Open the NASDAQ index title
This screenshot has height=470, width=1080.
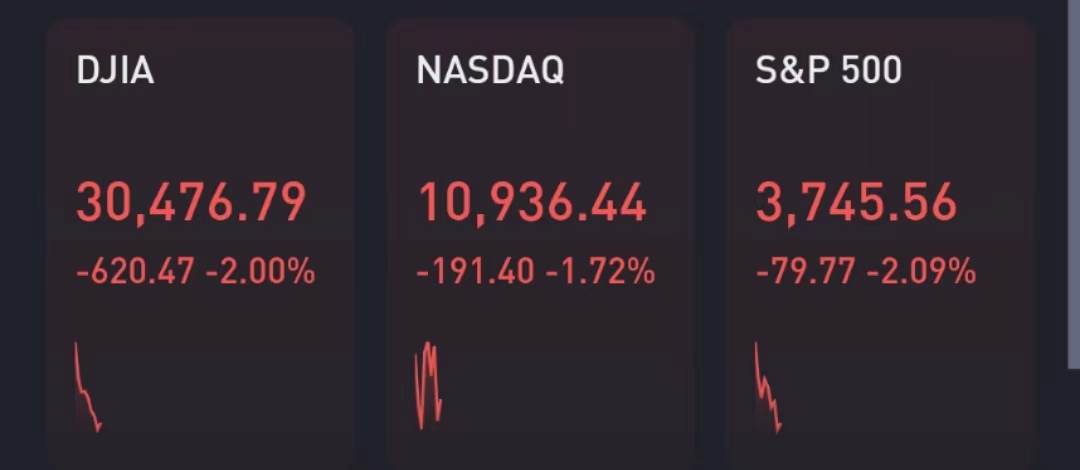490,70
